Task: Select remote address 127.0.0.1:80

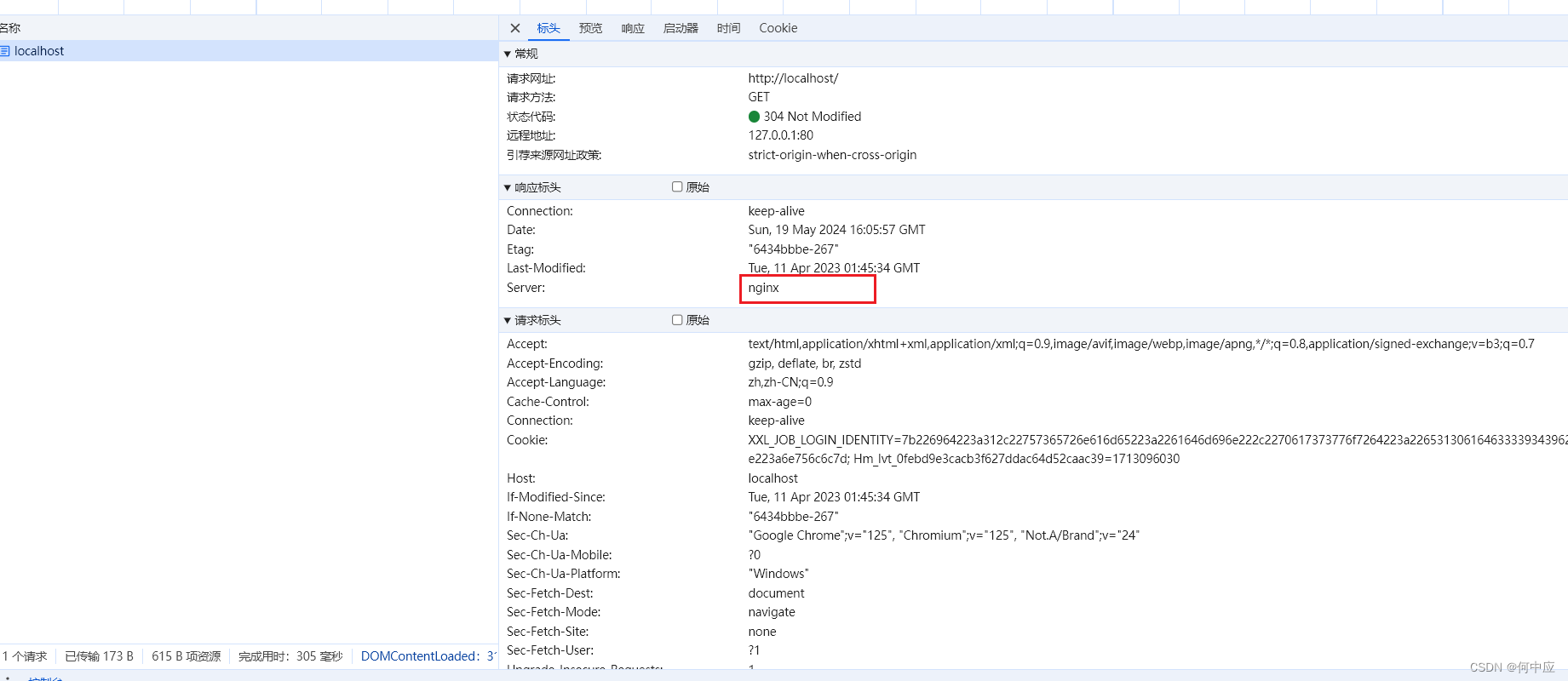Action: pyautogui.click(x=780, y=135)
